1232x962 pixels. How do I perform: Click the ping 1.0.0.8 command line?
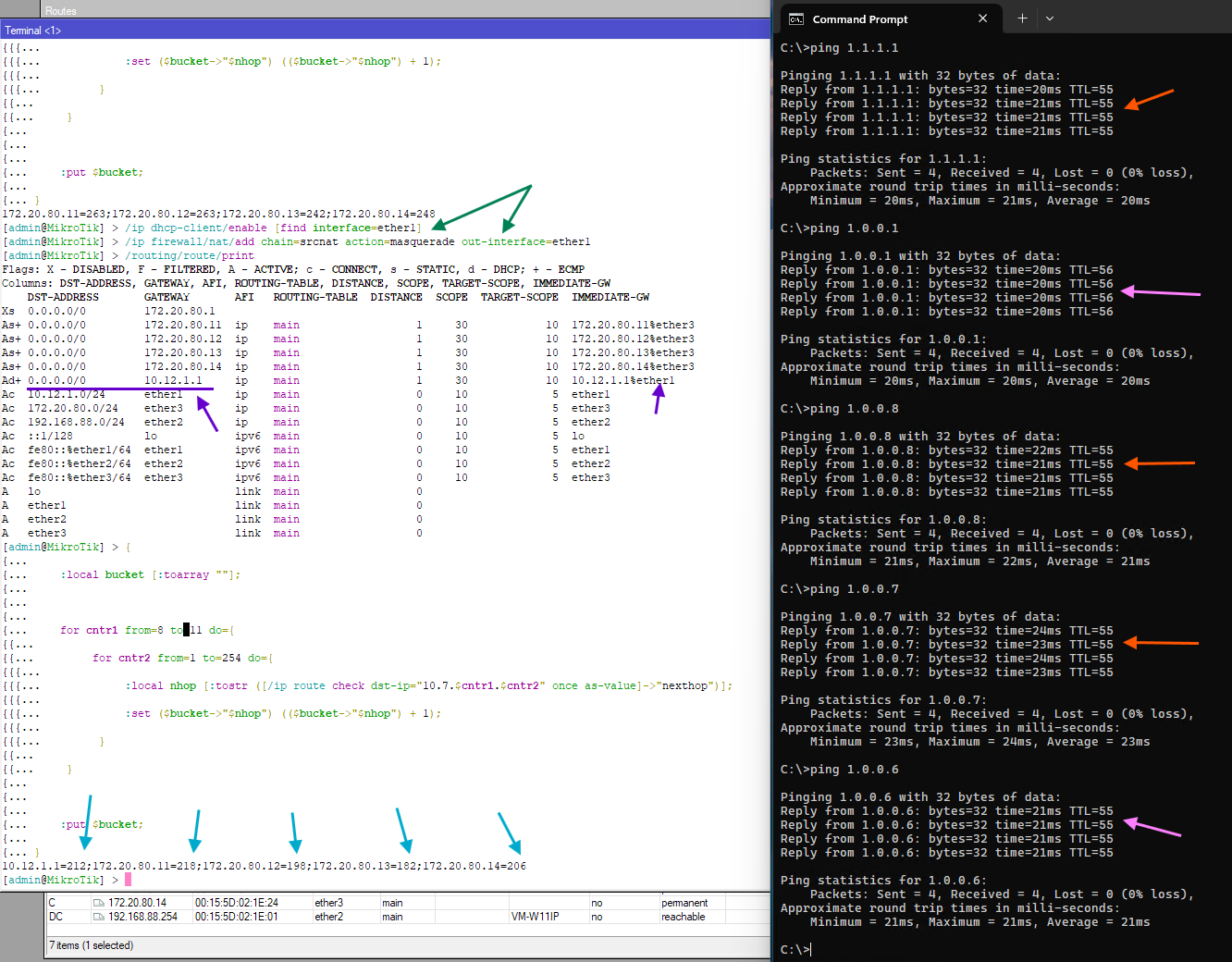pos(840,408)
